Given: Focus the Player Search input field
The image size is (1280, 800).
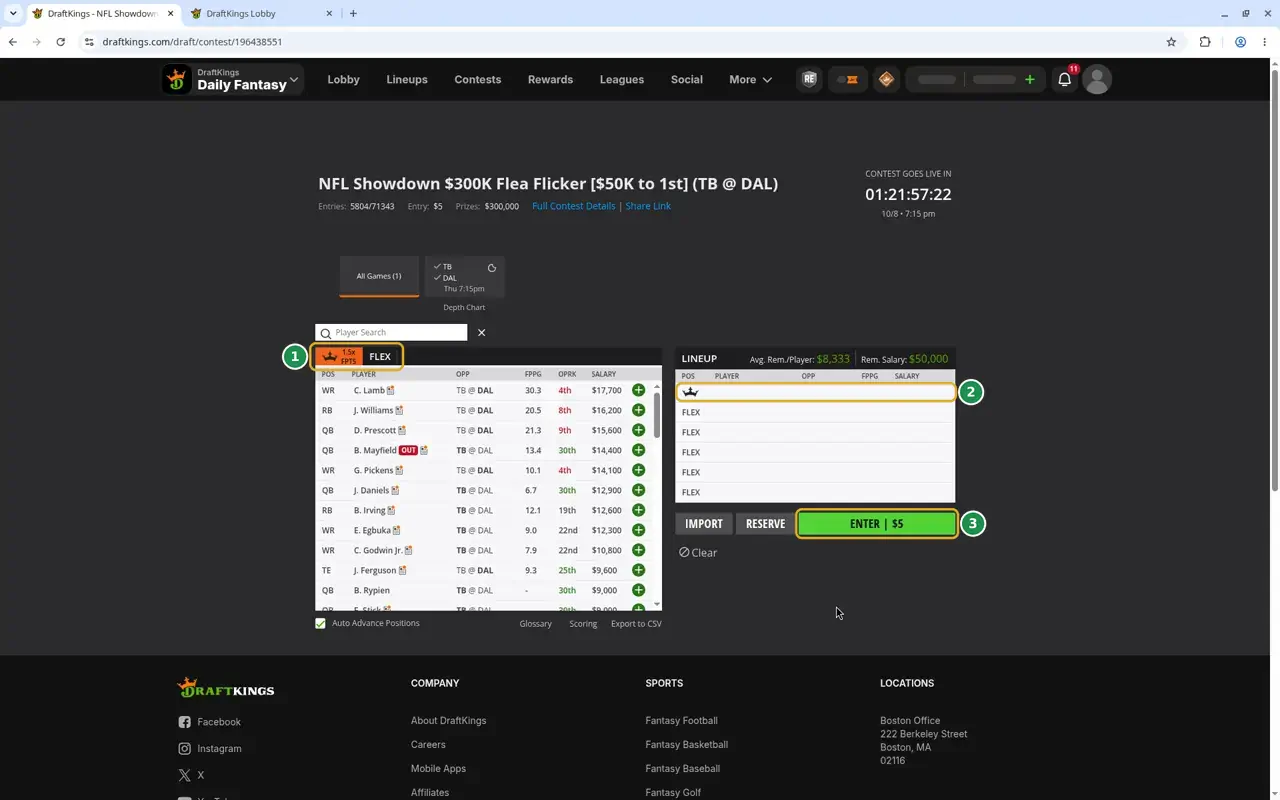Looking at the screenshot, I should point(391,332).
